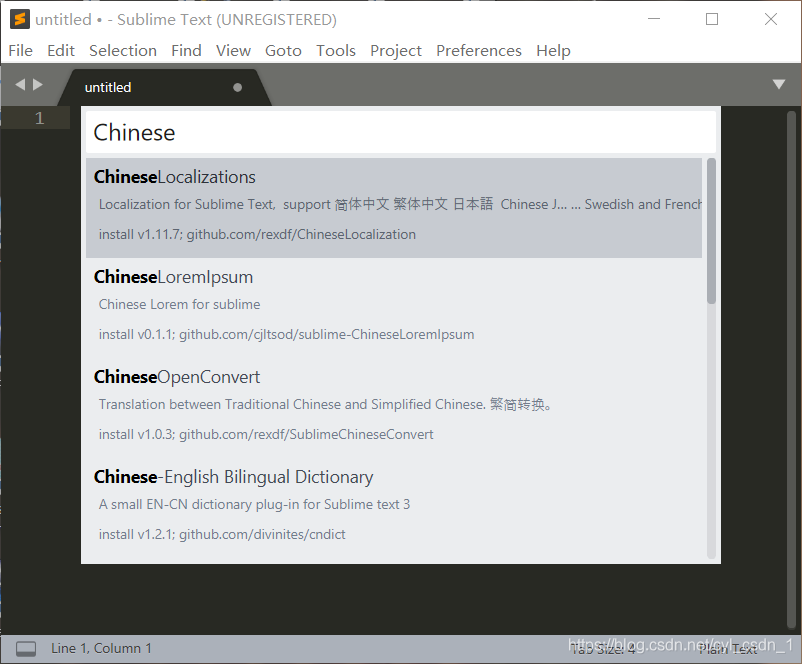Open the Find menu
The height and width of the screenshot is (664, 802).
coord(186,51)
